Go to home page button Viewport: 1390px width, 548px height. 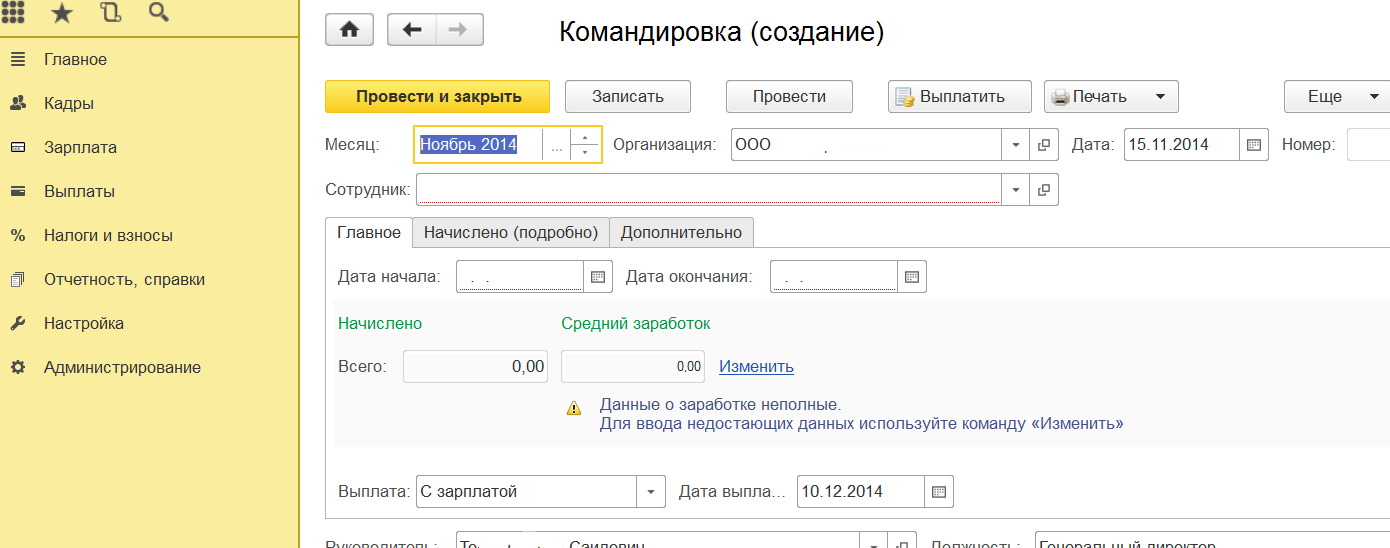coord(349,30)
